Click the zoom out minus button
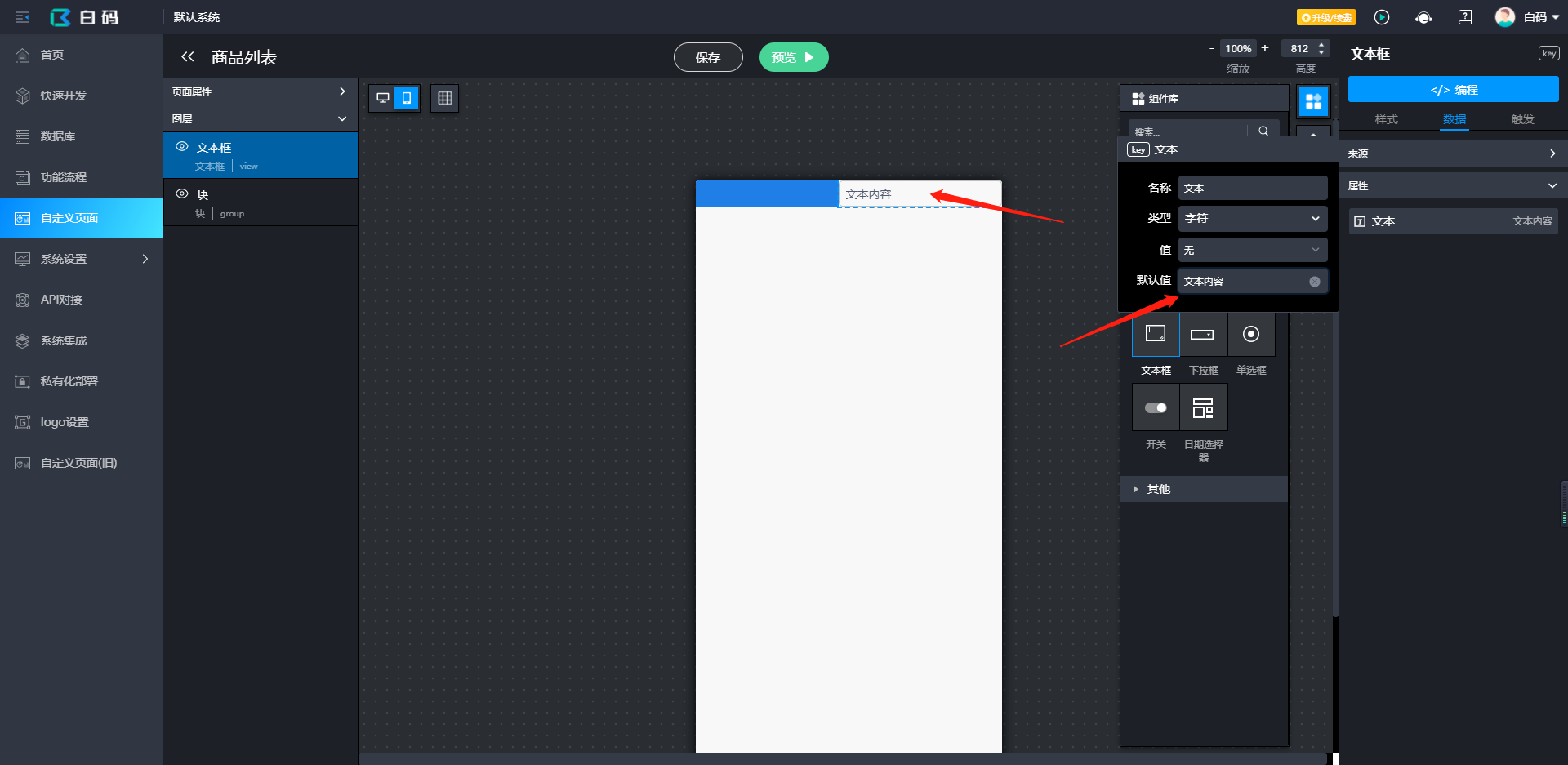 click(x=1211, y=48)
